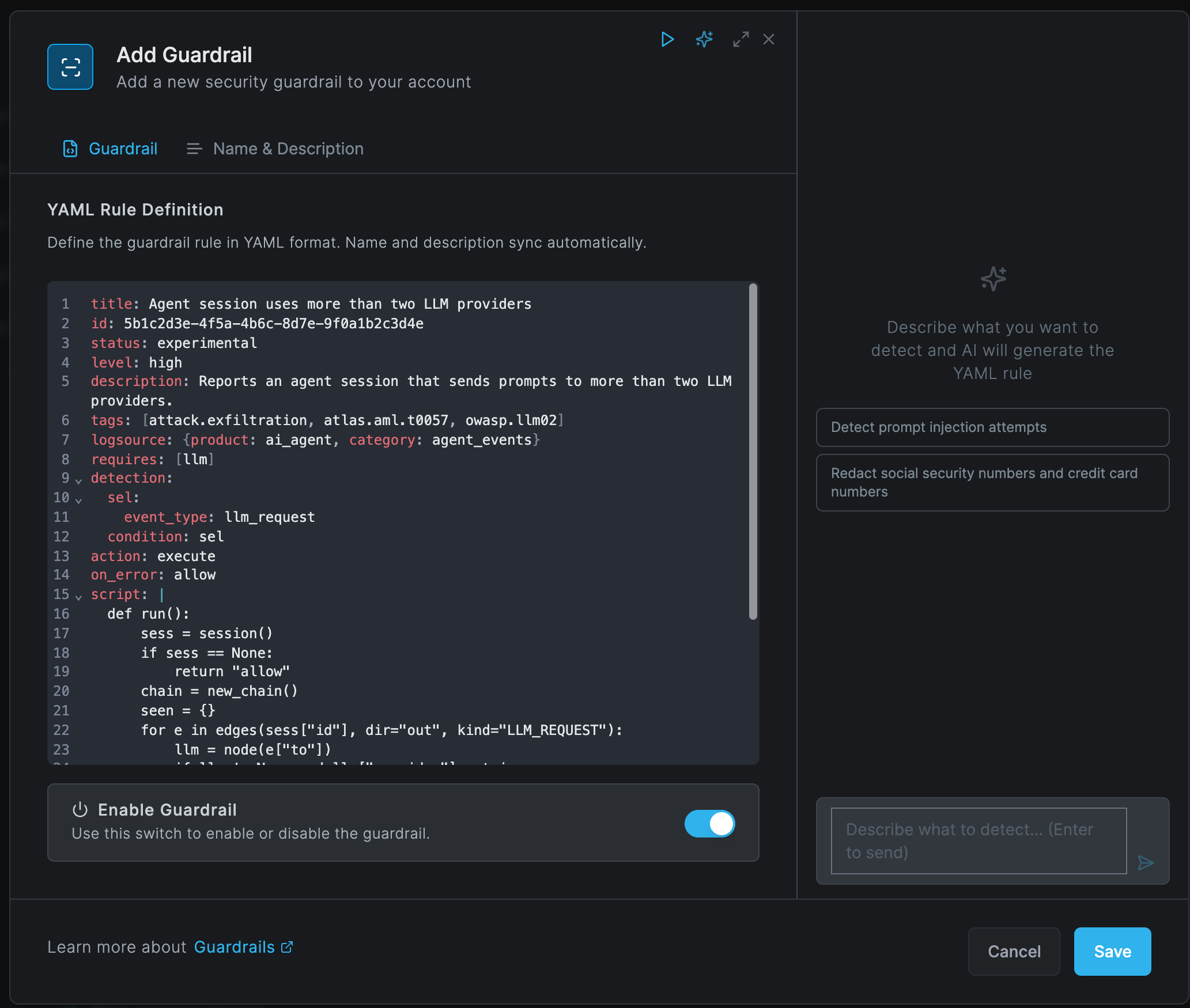Click the 'on_error: allow' line
1190x1008 pixels.
click(x=153, y=574)
